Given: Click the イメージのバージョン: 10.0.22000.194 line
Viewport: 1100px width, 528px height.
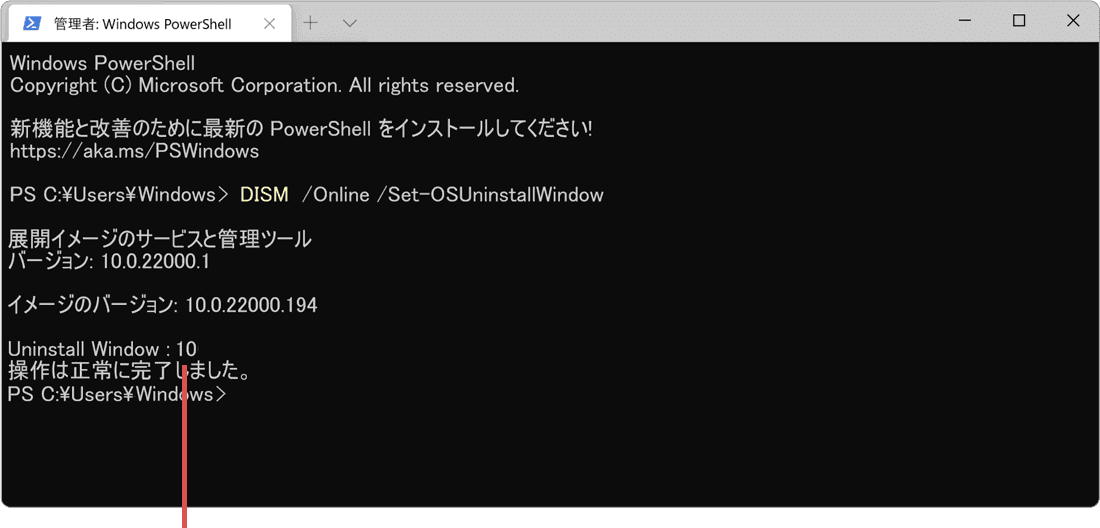Looking at the screenshot, I should click(x=163, y=306).
